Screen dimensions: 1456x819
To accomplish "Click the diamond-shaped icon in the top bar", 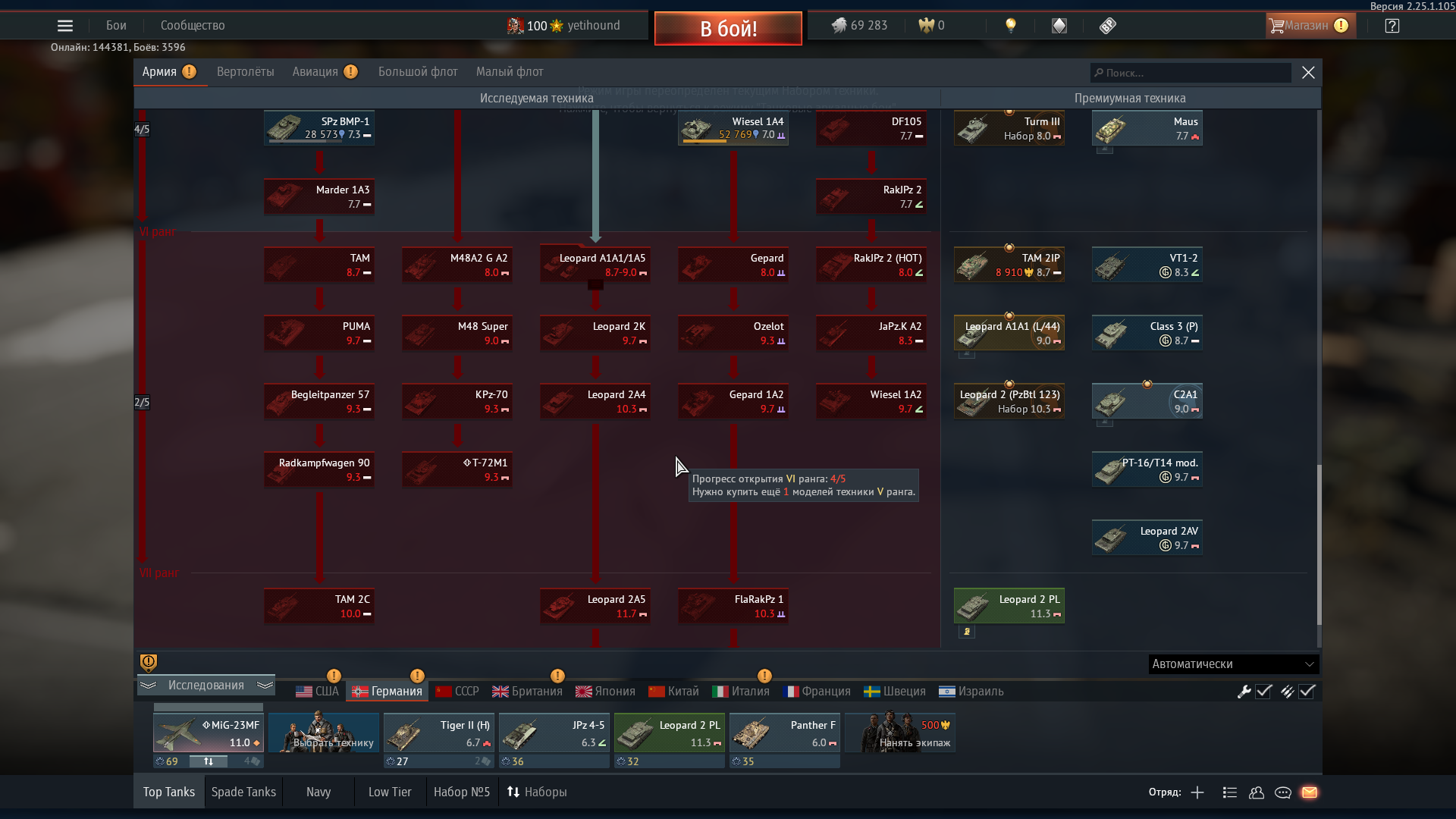I will click(1059, 26).
